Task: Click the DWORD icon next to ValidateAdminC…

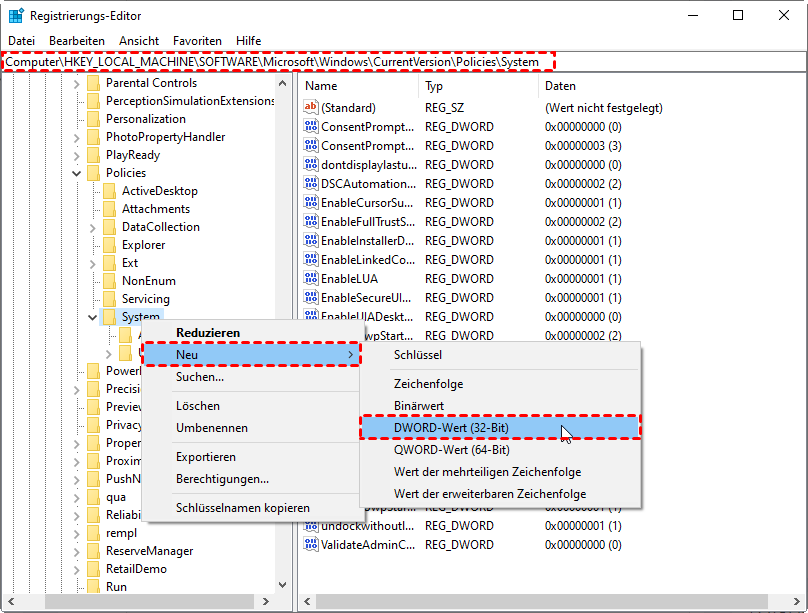Action: click(311, 544)
